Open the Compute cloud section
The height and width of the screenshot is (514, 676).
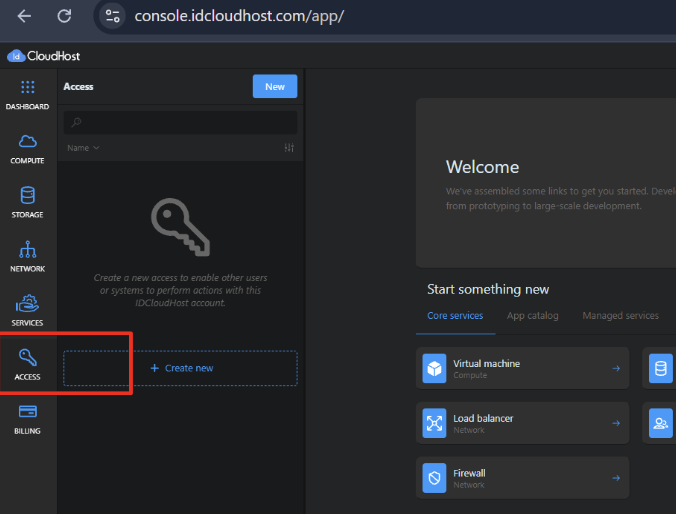[x=28, y=149]
